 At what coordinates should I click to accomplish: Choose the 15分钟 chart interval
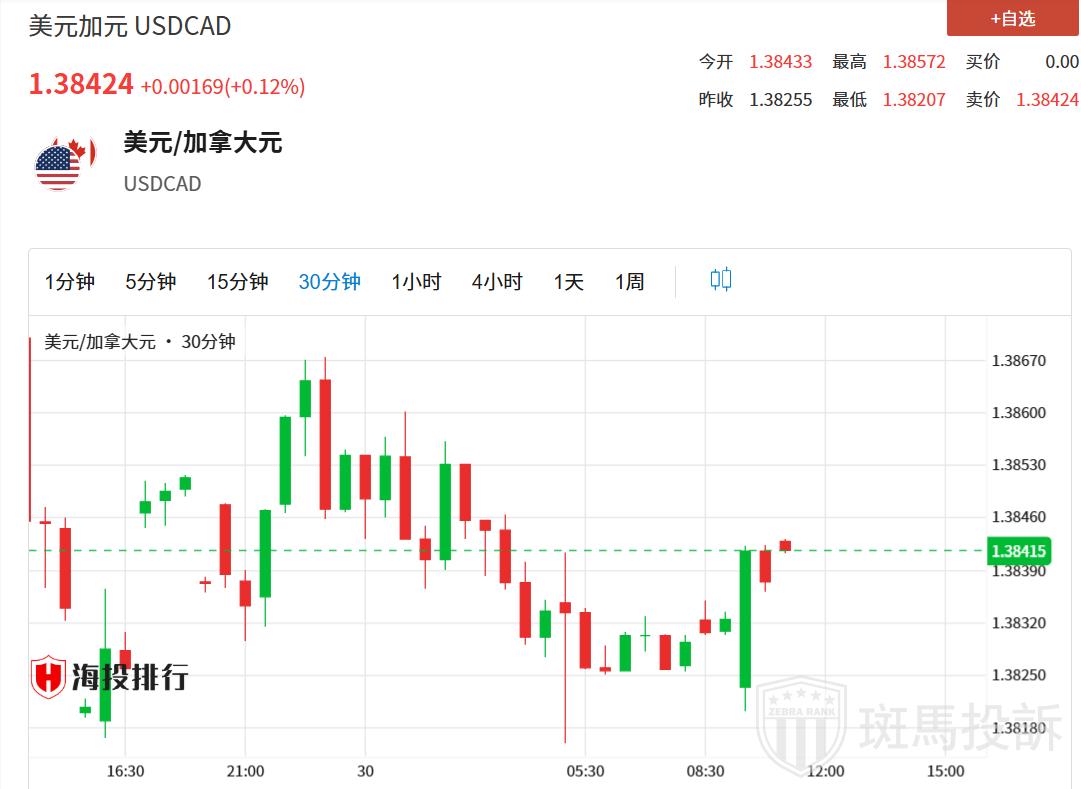point(238,282)
